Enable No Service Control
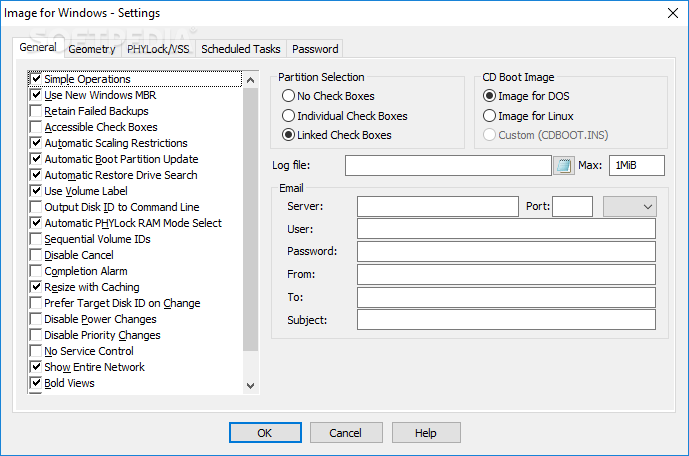 tap(36, 351)
